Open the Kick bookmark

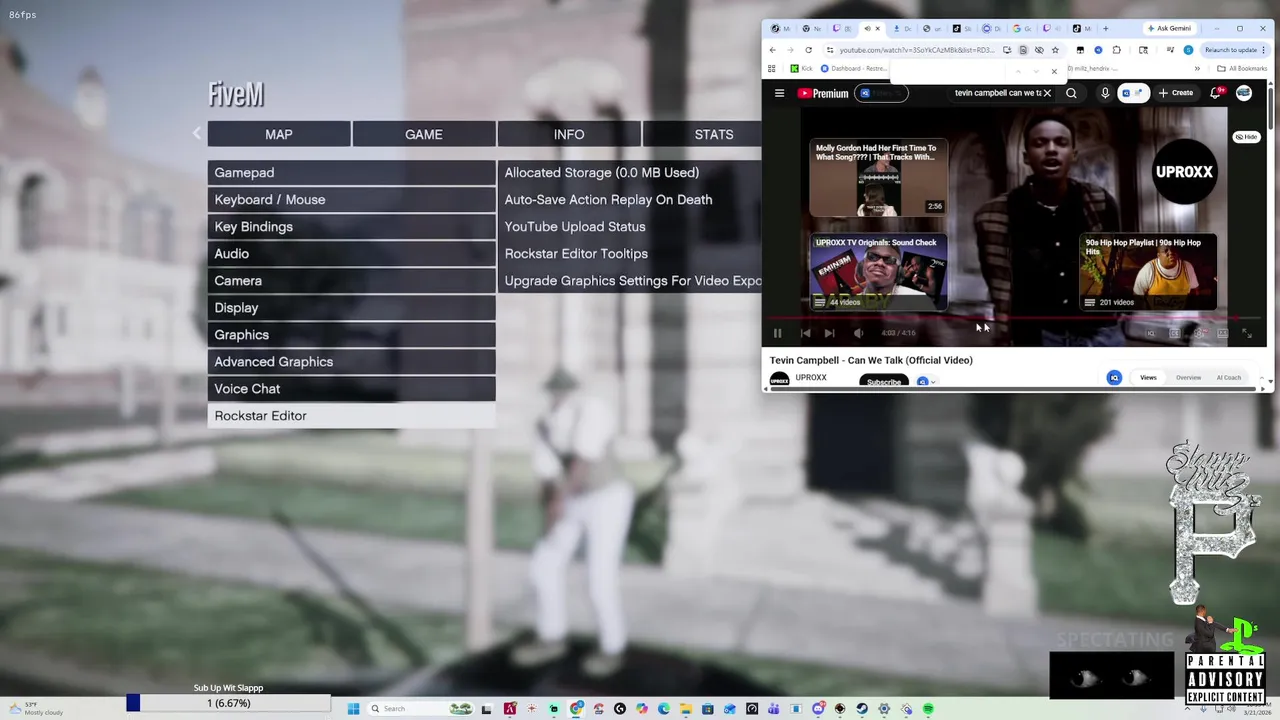point(801,69)
